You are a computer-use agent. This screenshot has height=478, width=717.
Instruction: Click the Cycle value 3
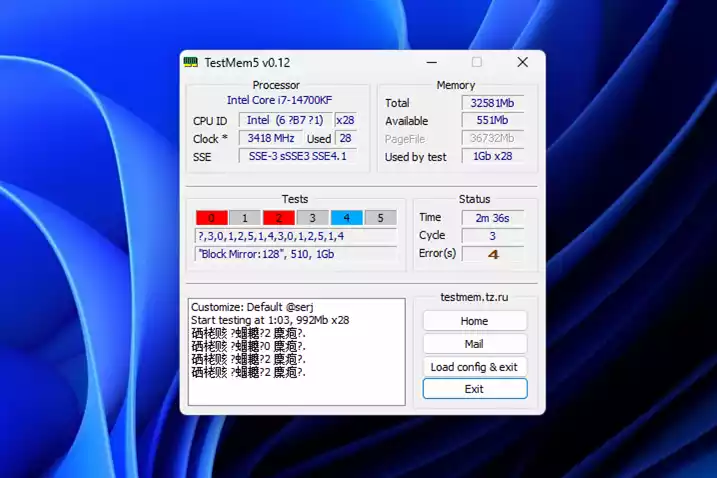point(492,236)
